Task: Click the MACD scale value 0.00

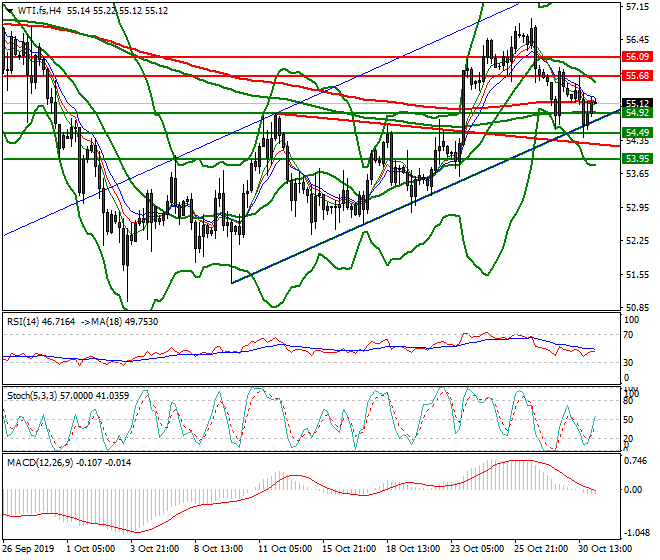Action: tap(633, 490)
